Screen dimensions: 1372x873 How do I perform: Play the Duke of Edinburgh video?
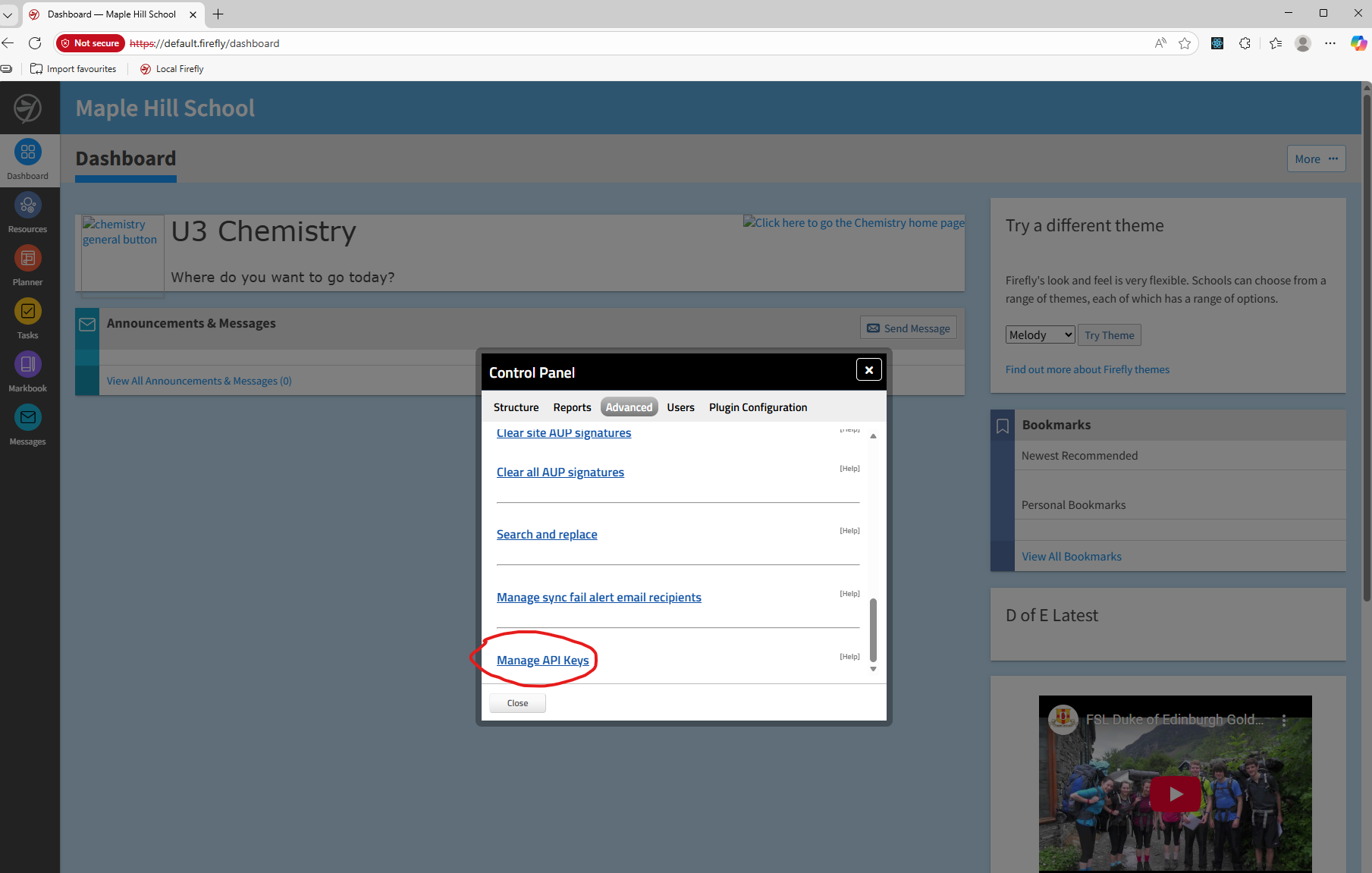click(1175, 794)
